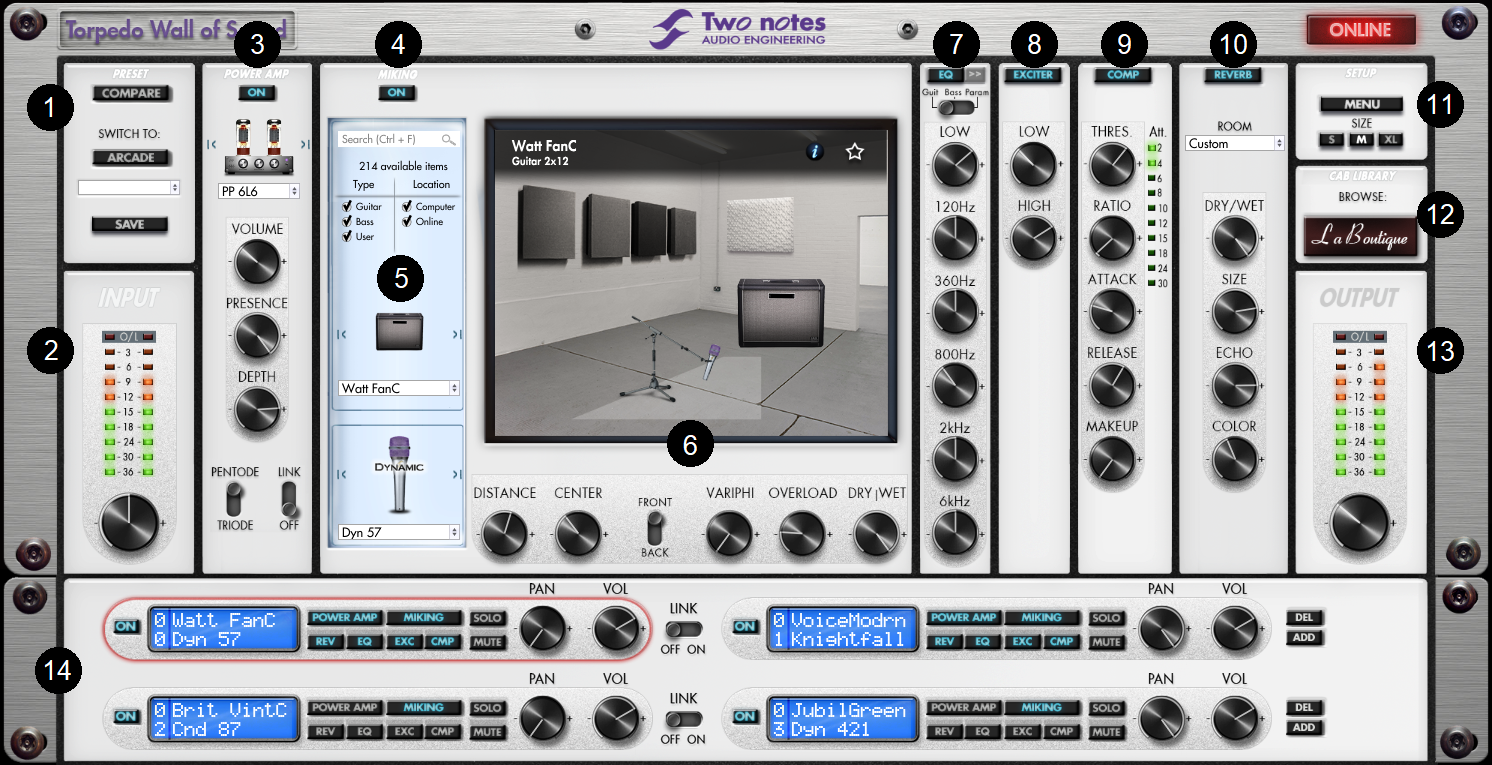Screen dimensions: 1492x765
Task: Open the PP 6L6 amp type dropdown
Action: coord(258,191)
